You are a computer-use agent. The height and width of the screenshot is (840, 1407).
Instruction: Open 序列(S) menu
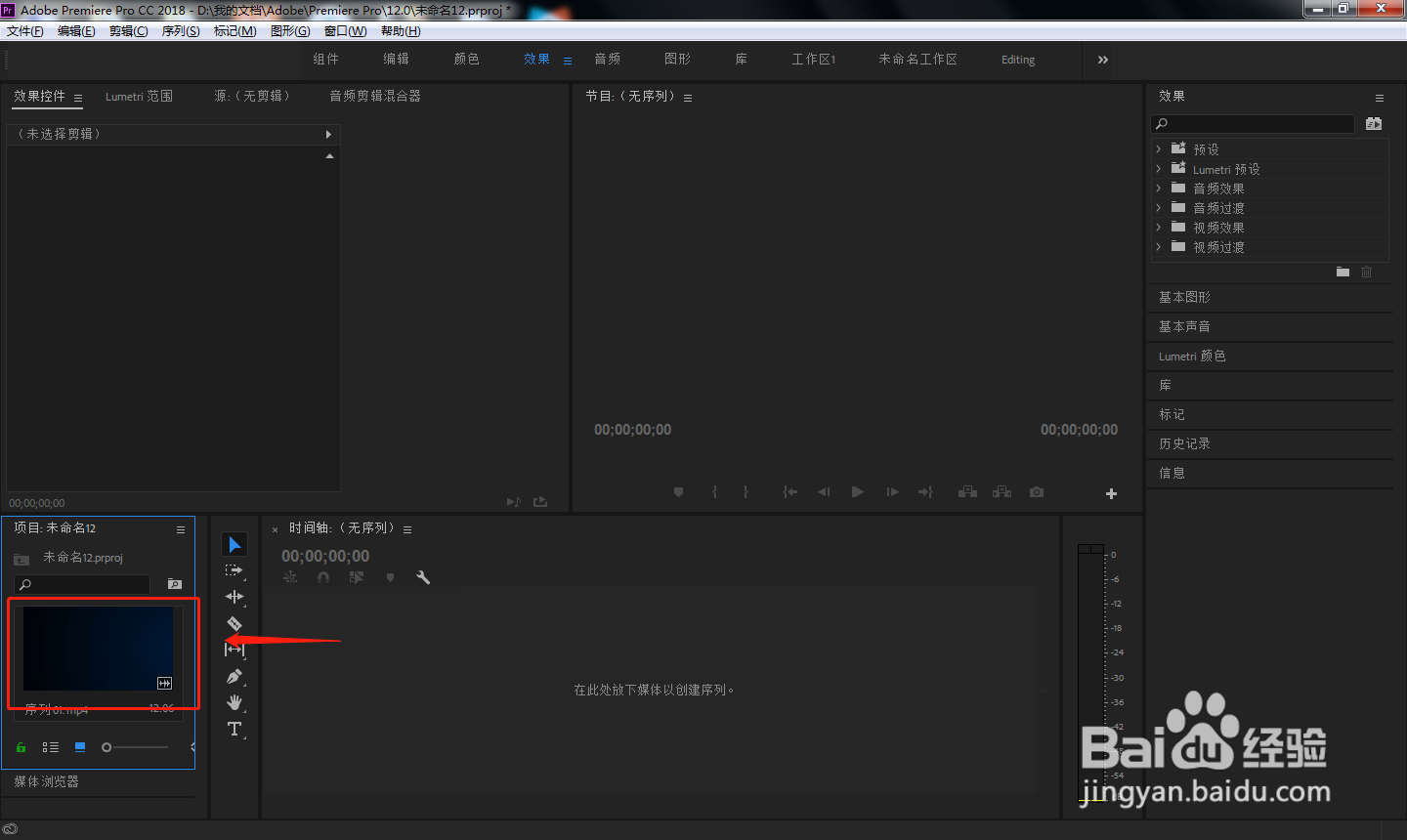(181, 31)
